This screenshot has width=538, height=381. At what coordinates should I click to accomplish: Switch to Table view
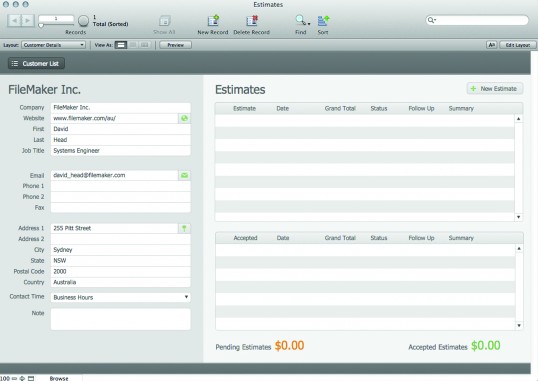[x=145, y=45]
